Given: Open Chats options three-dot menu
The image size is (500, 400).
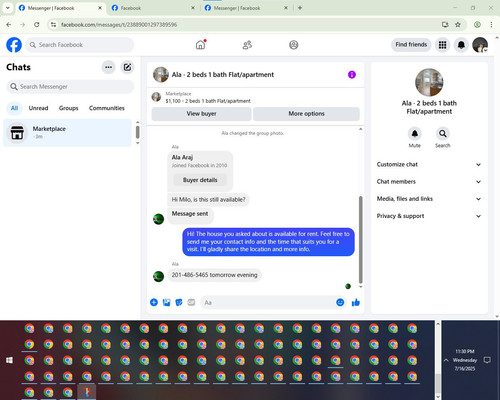Looking at the screenshot, I should 109,67.
